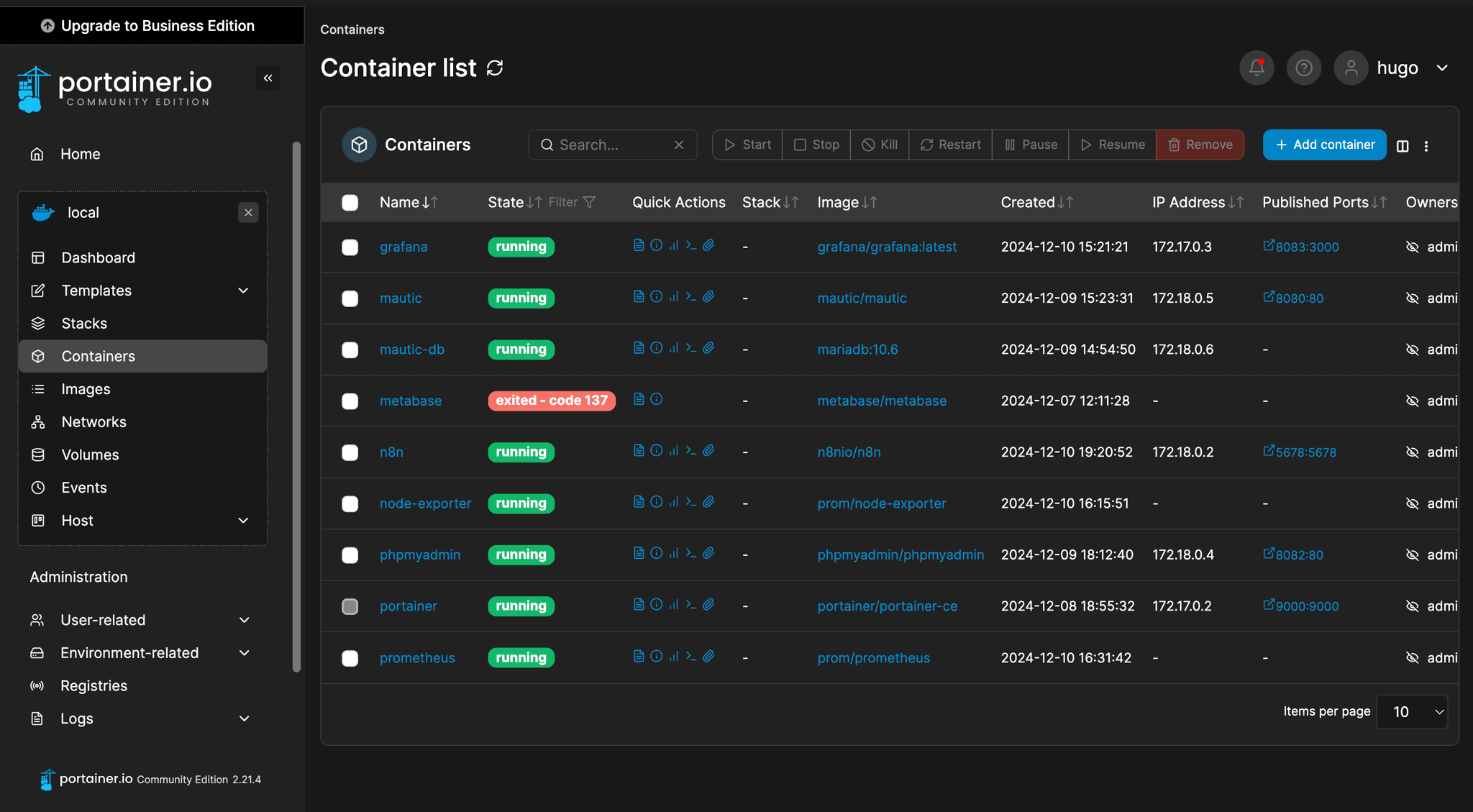This screenshot has height=812, width=1473.
Task: Expand the Host menu chevron
Action: click(x=243, y=520)
